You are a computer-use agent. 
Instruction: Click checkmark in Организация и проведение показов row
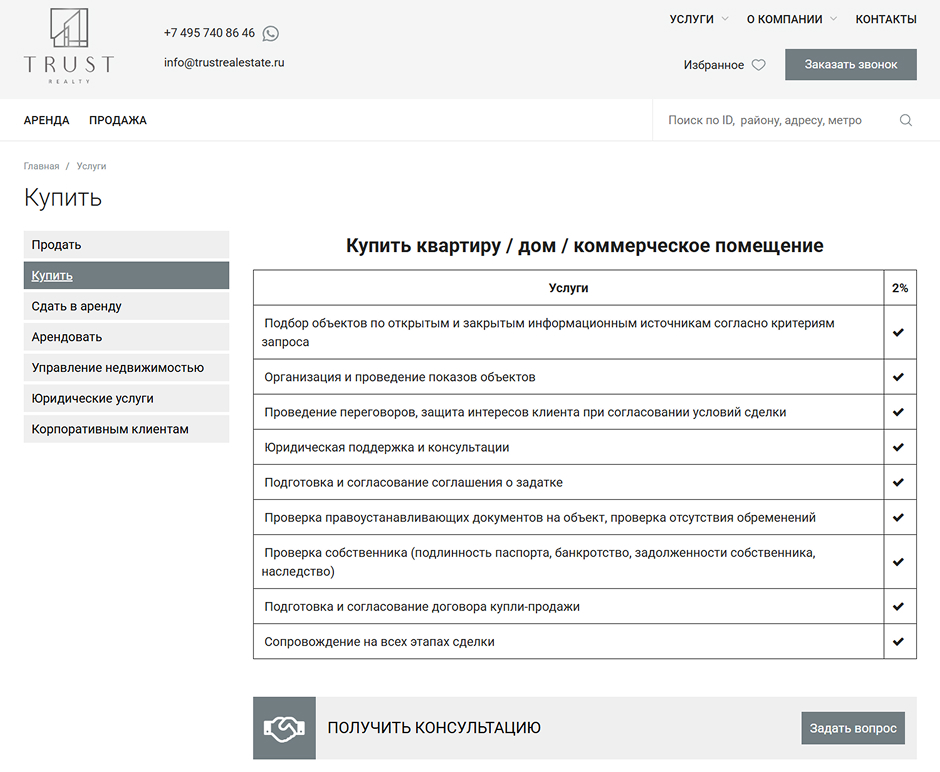tap(898, 377)
